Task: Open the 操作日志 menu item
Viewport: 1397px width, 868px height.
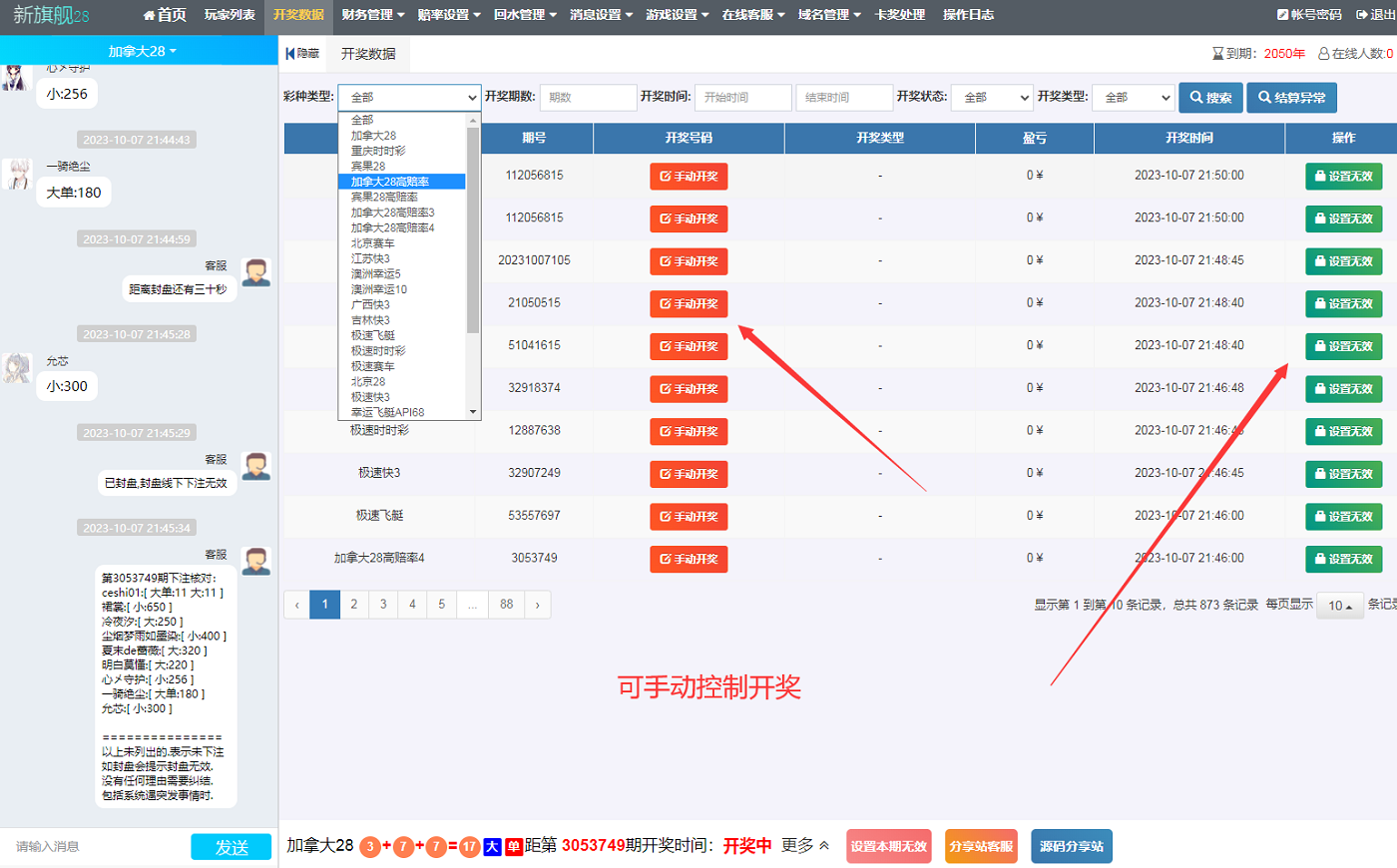Action: point(968,15)
